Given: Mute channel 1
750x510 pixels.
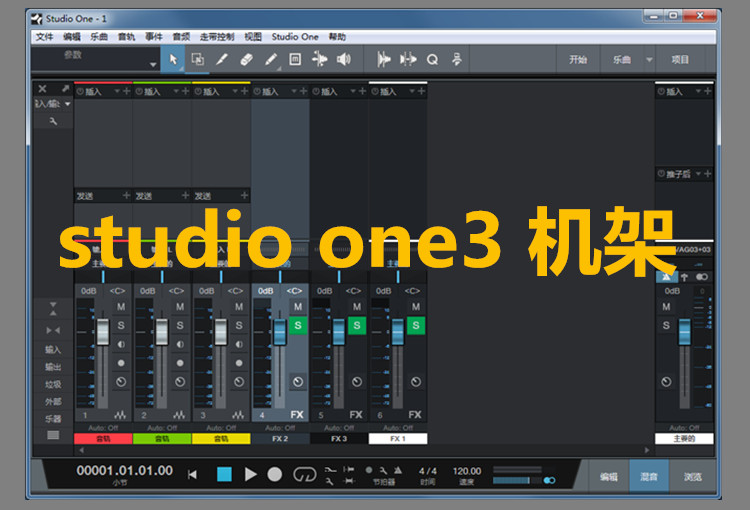Looking at the screenshot, I should point(121,307).
